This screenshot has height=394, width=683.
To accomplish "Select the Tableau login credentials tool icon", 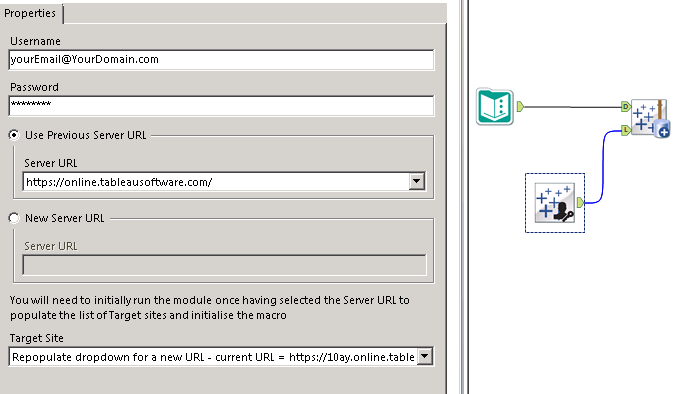I will click(x=555, y=203).
